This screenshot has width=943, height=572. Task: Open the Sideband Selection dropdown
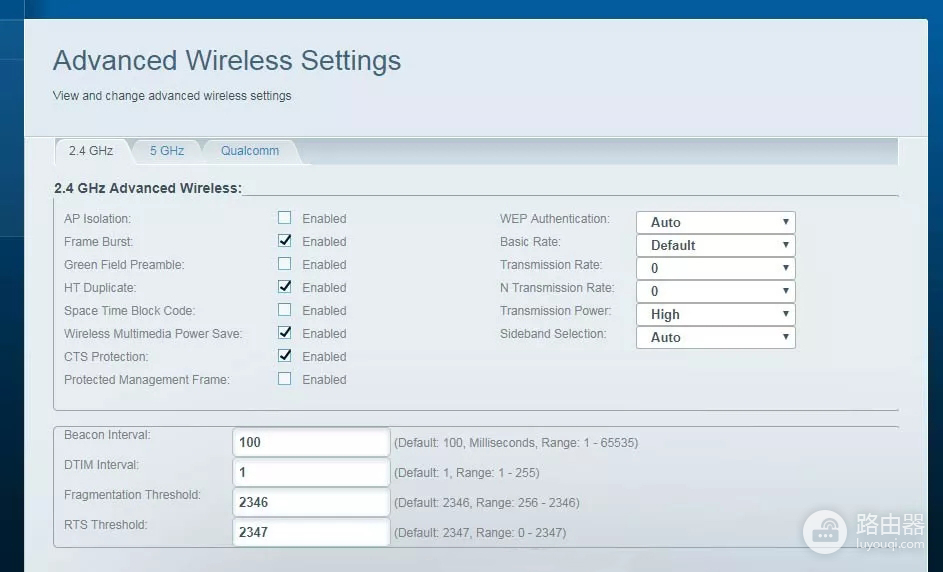click(715, 337)
